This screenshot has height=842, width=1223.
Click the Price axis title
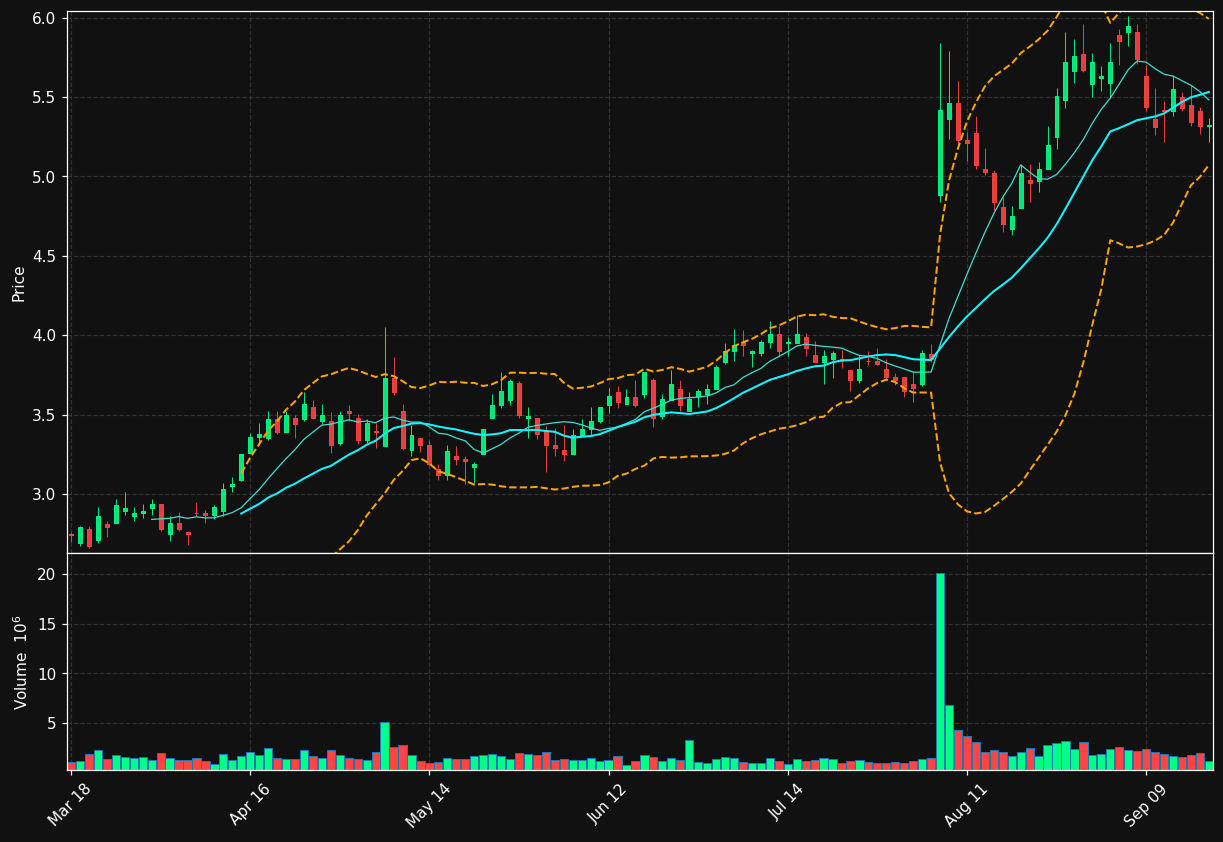coord(19,283)
